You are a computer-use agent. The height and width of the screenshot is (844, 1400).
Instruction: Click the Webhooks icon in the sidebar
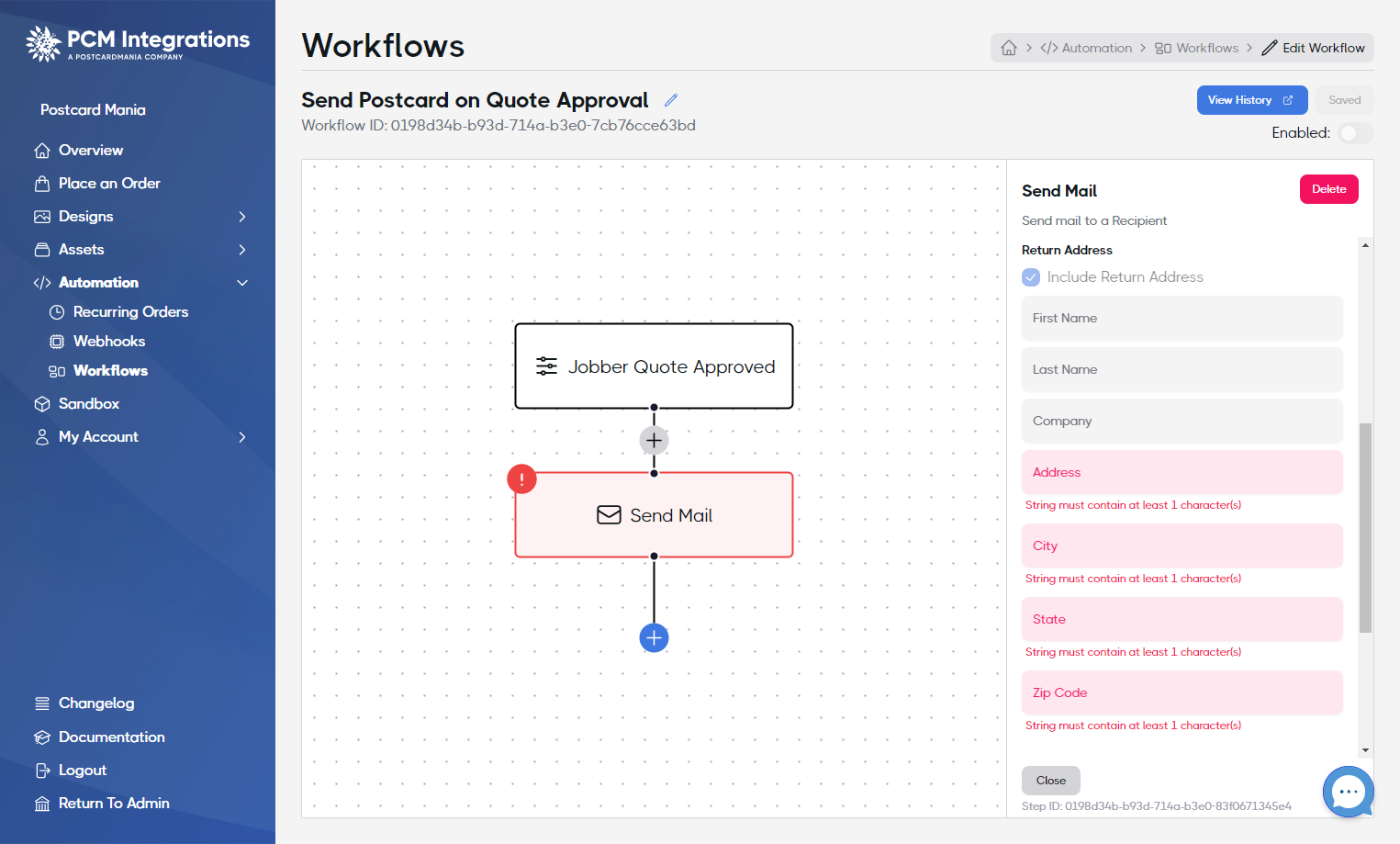click(57, 342)
